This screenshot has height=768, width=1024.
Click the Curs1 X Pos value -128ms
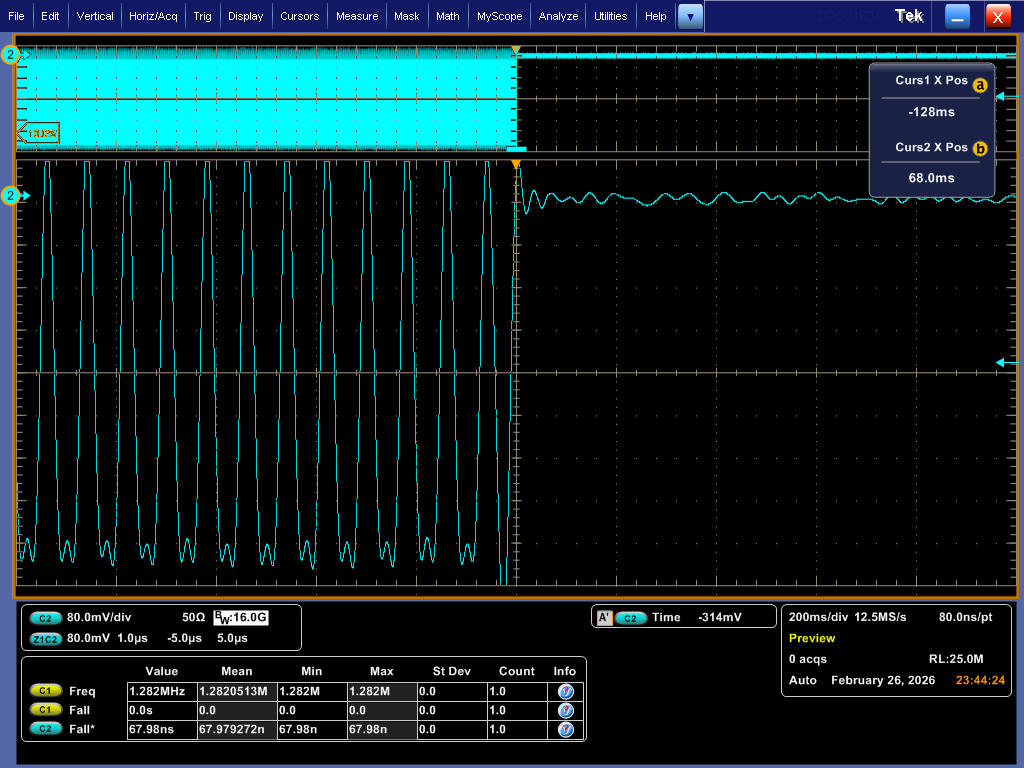(931, 113)
